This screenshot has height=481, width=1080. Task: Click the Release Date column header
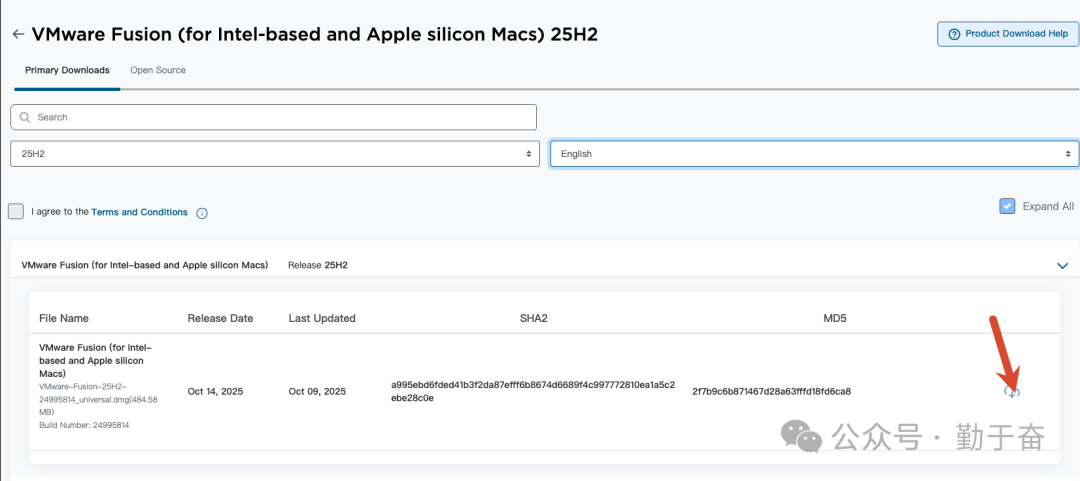point(220,318)
